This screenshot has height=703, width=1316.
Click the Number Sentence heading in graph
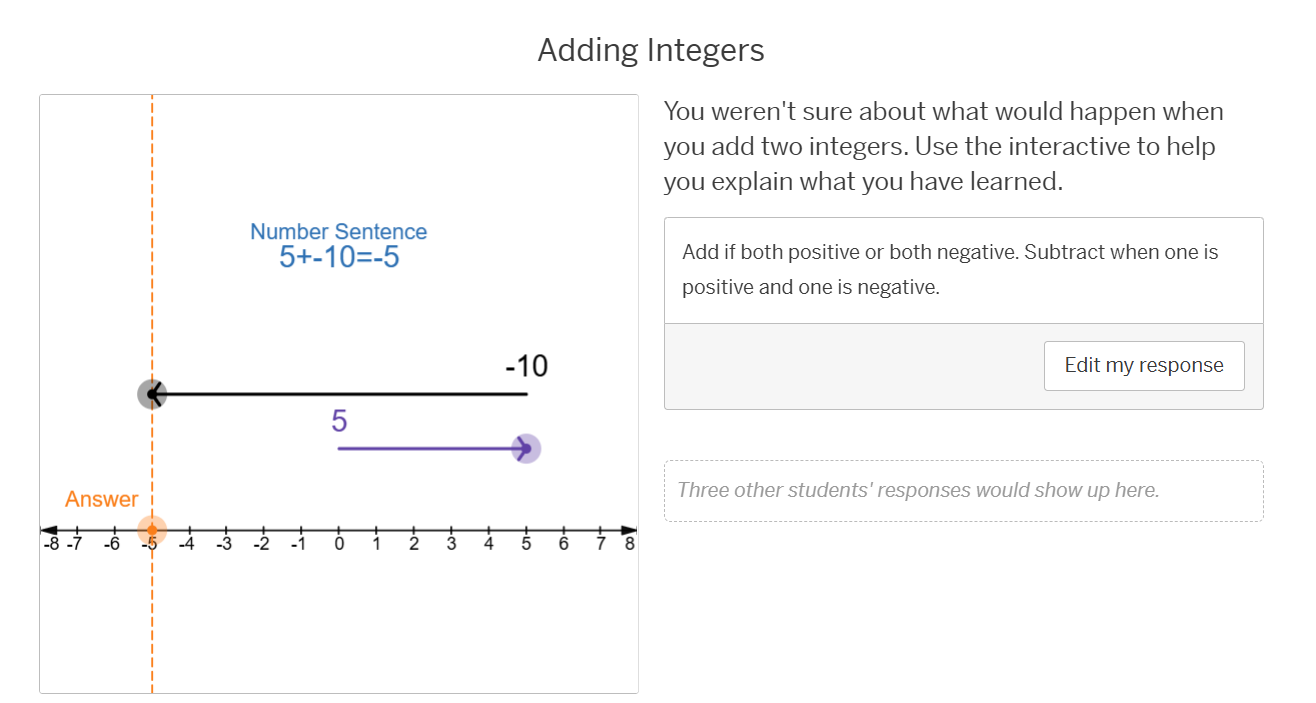click(339, 231)
